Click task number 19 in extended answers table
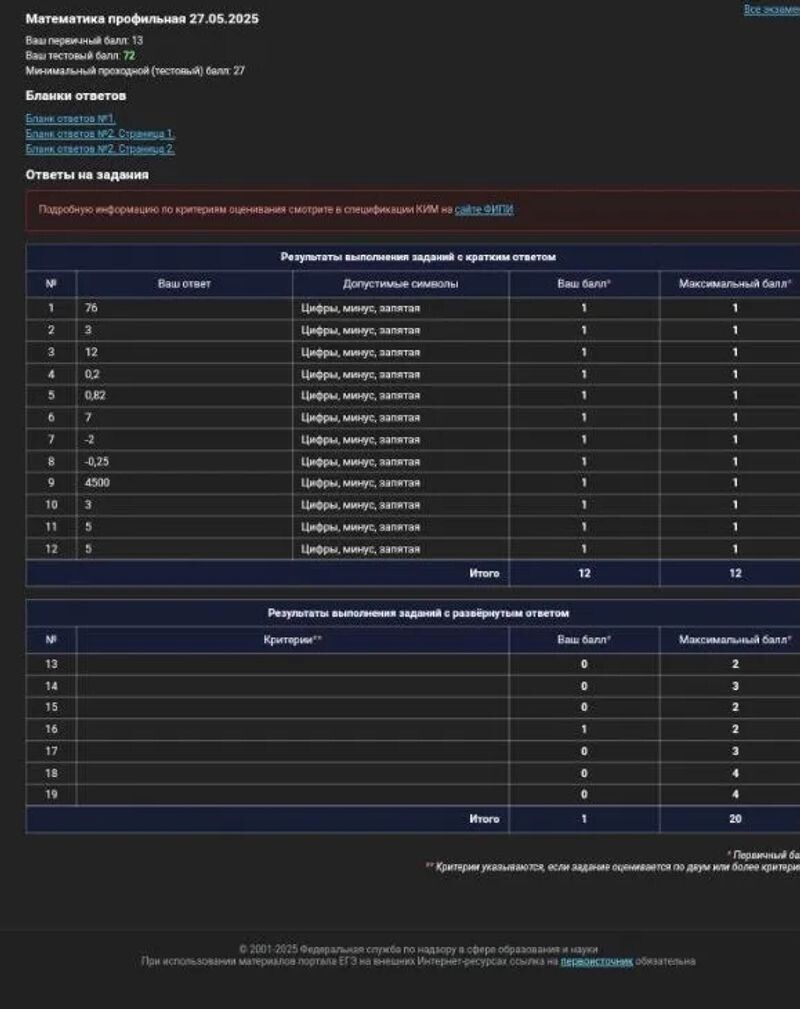Viewport: 800px width, 1009px height. coord(51,795)
